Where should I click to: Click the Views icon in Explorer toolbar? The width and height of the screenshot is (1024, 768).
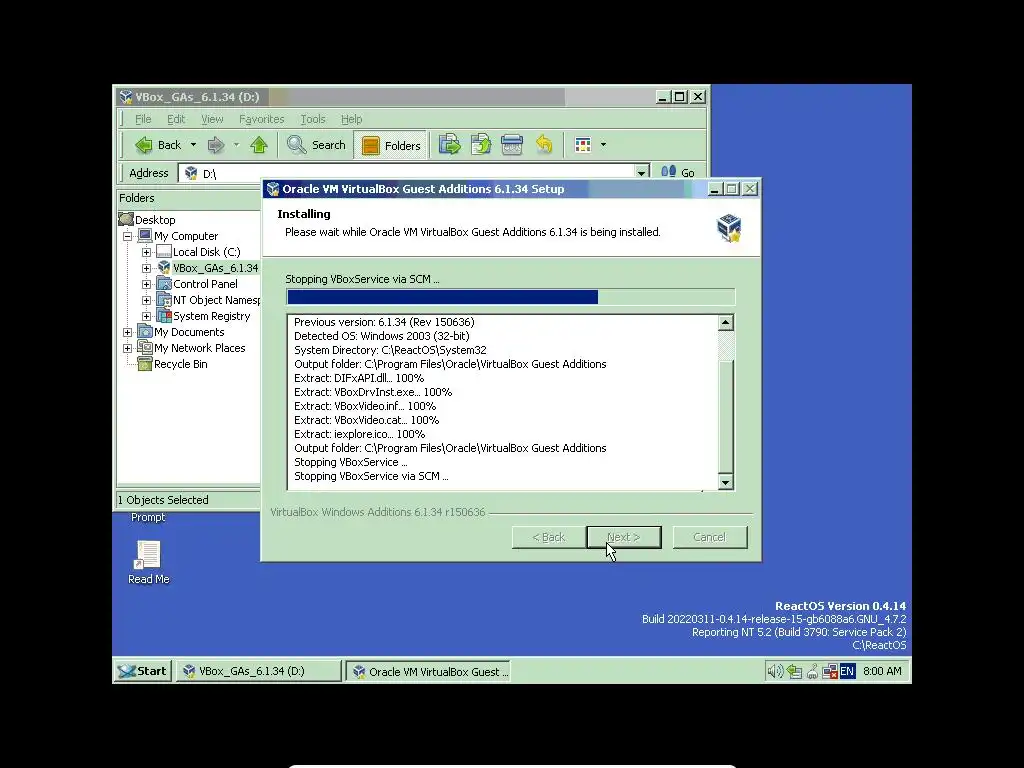[583, 145]
